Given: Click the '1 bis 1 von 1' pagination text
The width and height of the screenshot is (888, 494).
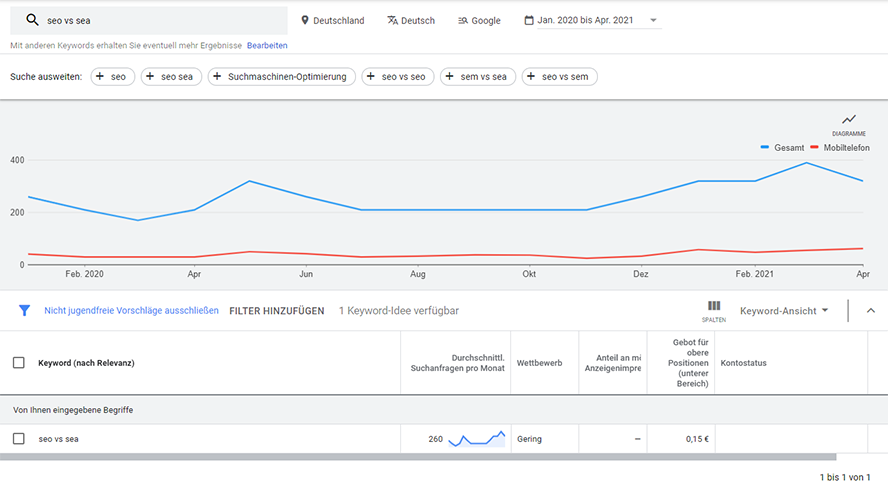Looking at the screenshot, I should pos(845,477).
